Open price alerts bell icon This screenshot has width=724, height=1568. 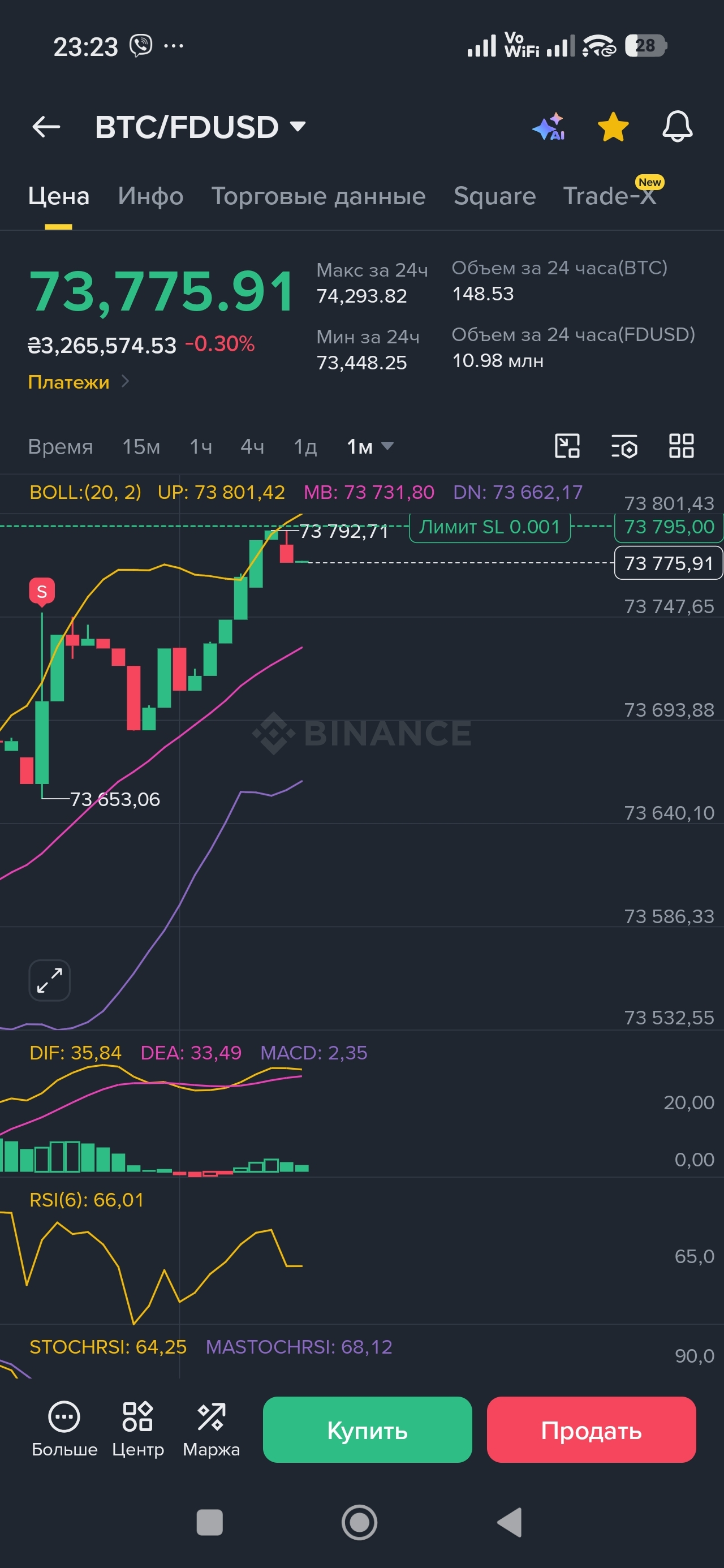pyautogui.click(x=677, y=127)
